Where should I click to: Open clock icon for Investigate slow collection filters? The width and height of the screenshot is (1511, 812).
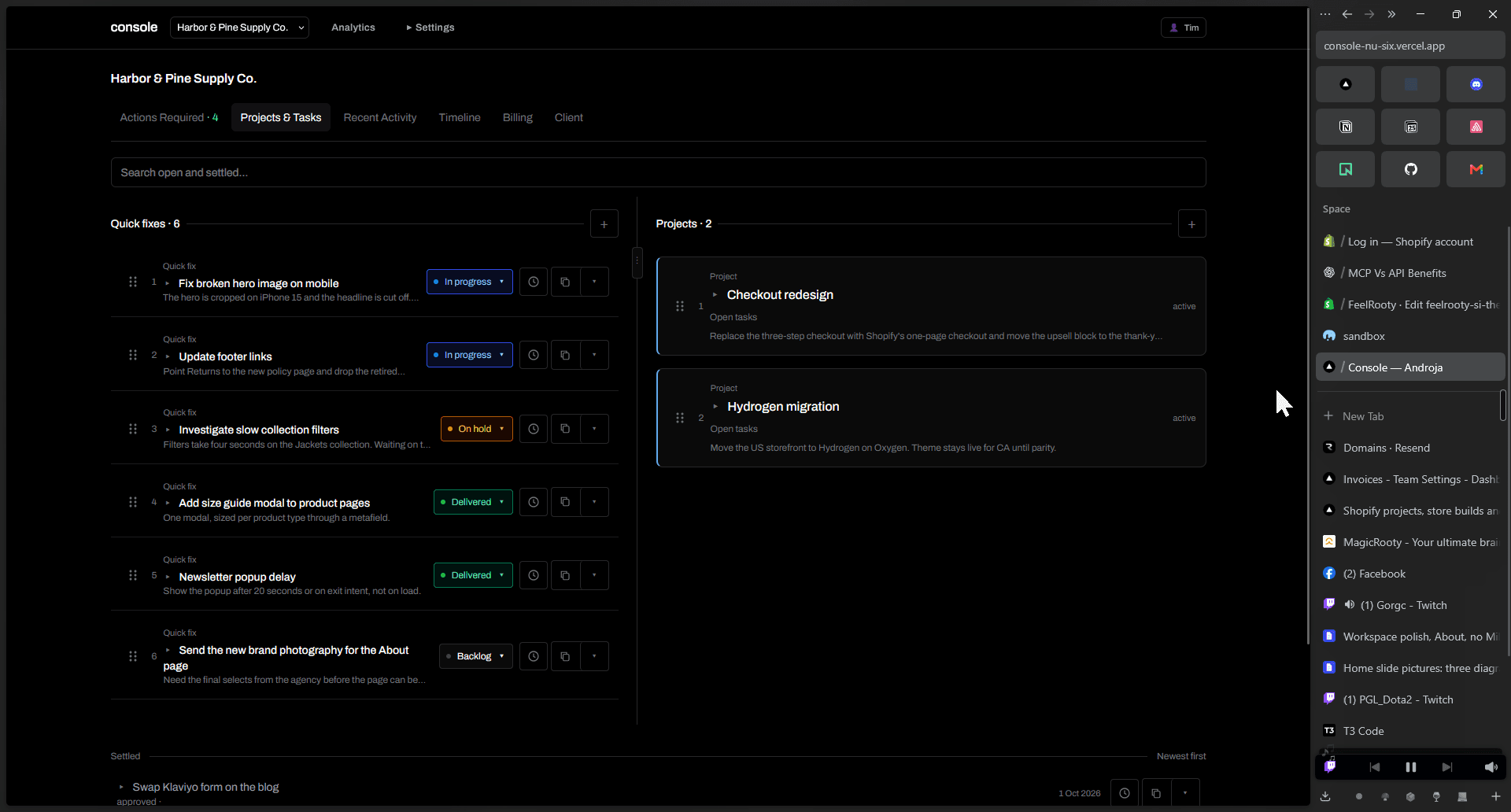point(534,429)
